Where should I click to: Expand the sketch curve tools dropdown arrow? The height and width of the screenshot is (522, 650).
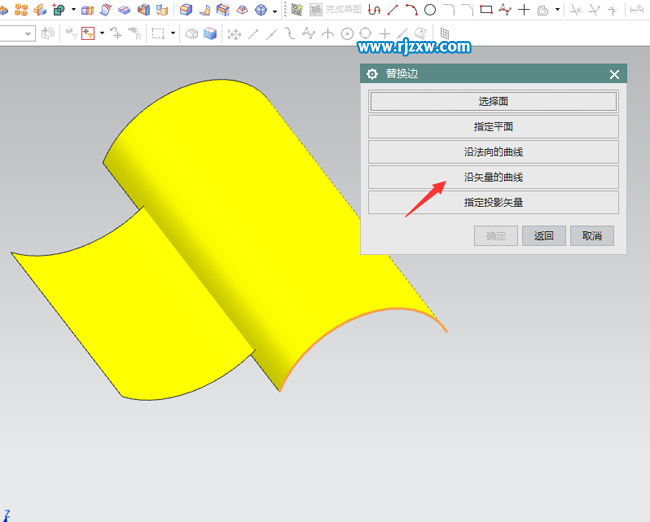[557, 10]
